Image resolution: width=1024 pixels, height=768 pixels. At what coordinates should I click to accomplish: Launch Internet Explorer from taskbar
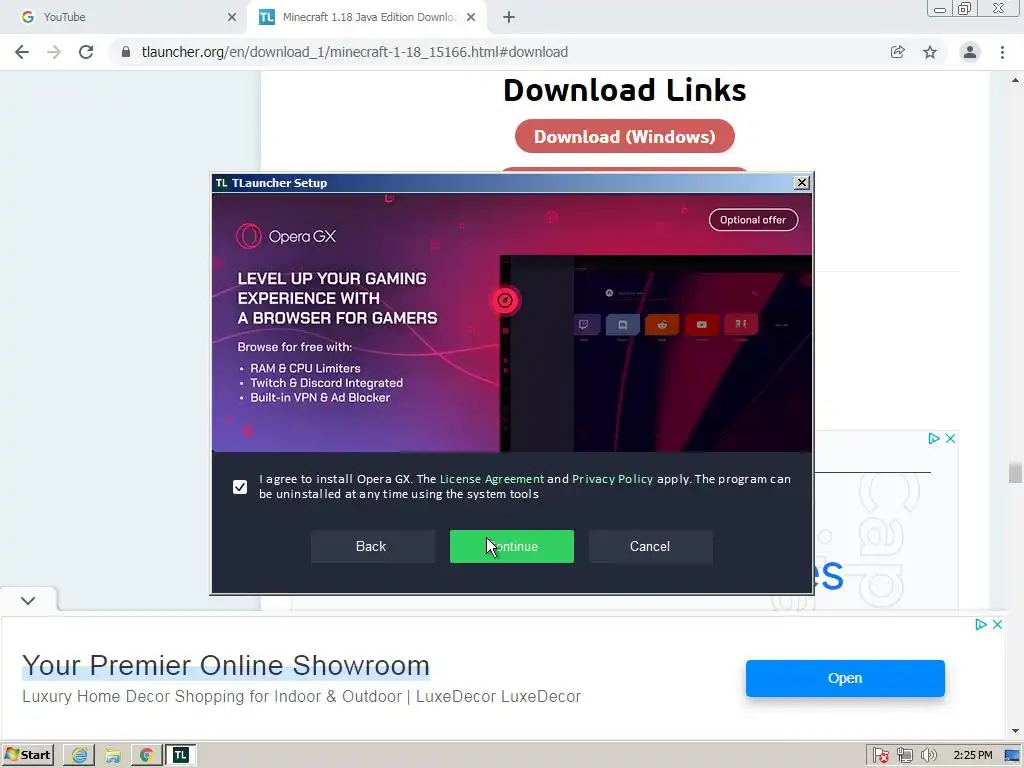click(x=79, y=755)
